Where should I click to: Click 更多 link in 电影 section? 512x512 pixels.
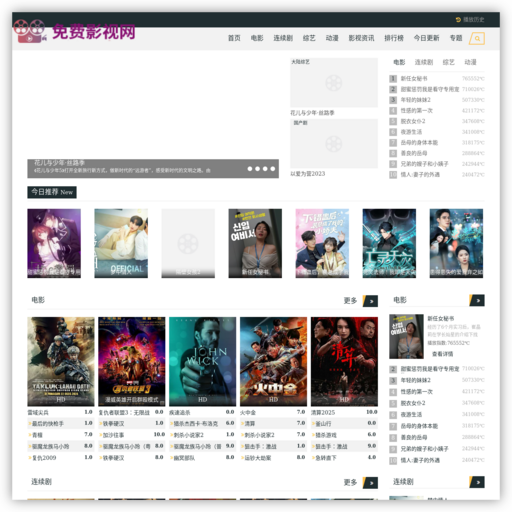(x=350, y=301)
